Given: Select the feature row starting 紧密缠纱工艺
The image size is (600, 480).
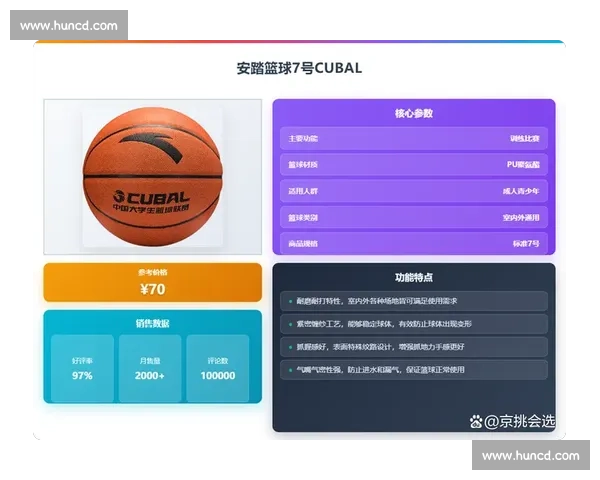Looking at the screenshot, I should 414,324.
